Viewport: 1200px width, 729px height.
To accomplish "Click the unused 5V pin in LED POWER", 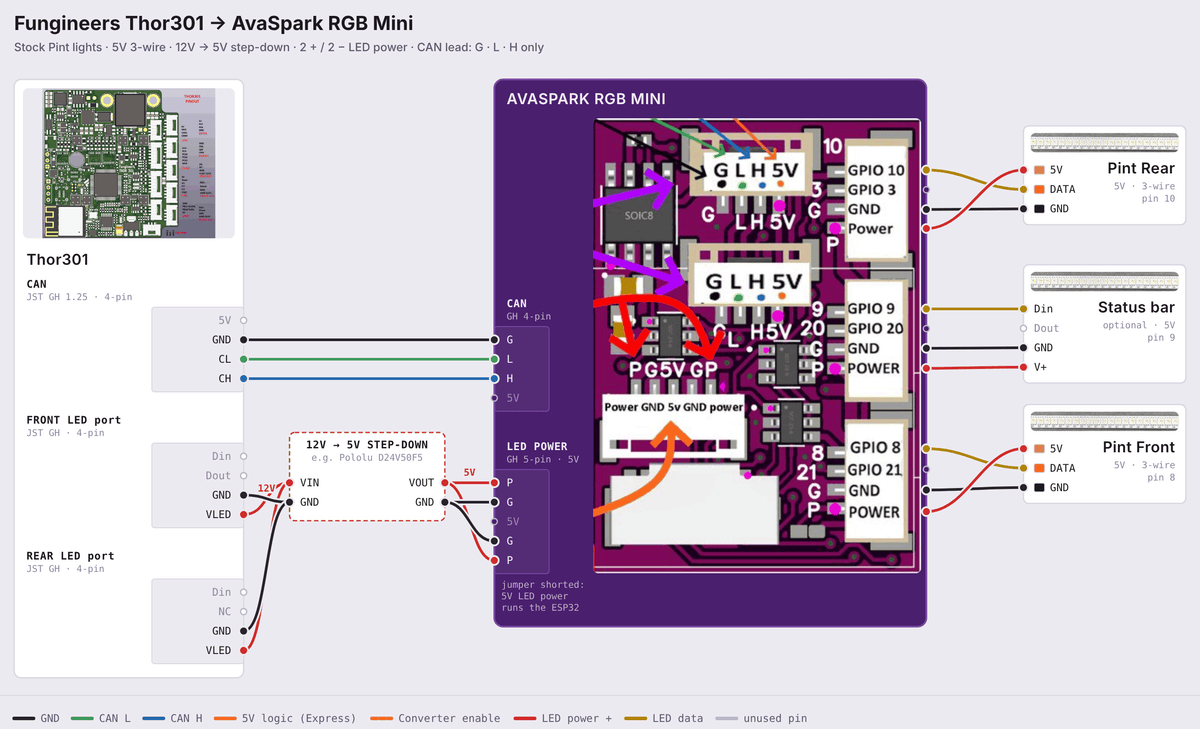I will coord(513,521).
